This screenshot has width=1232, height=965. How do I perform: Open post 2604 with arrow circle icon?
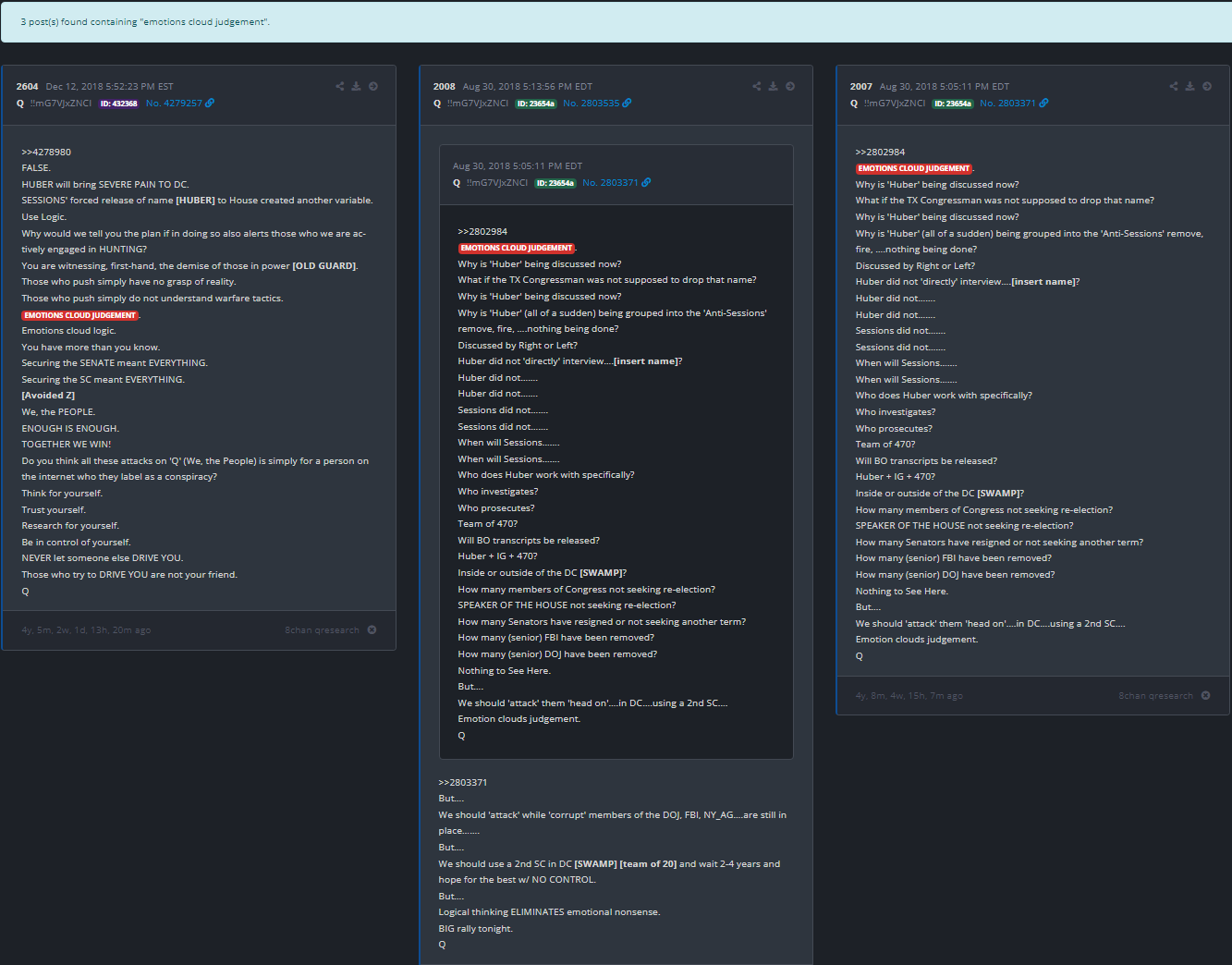(373, 86)
